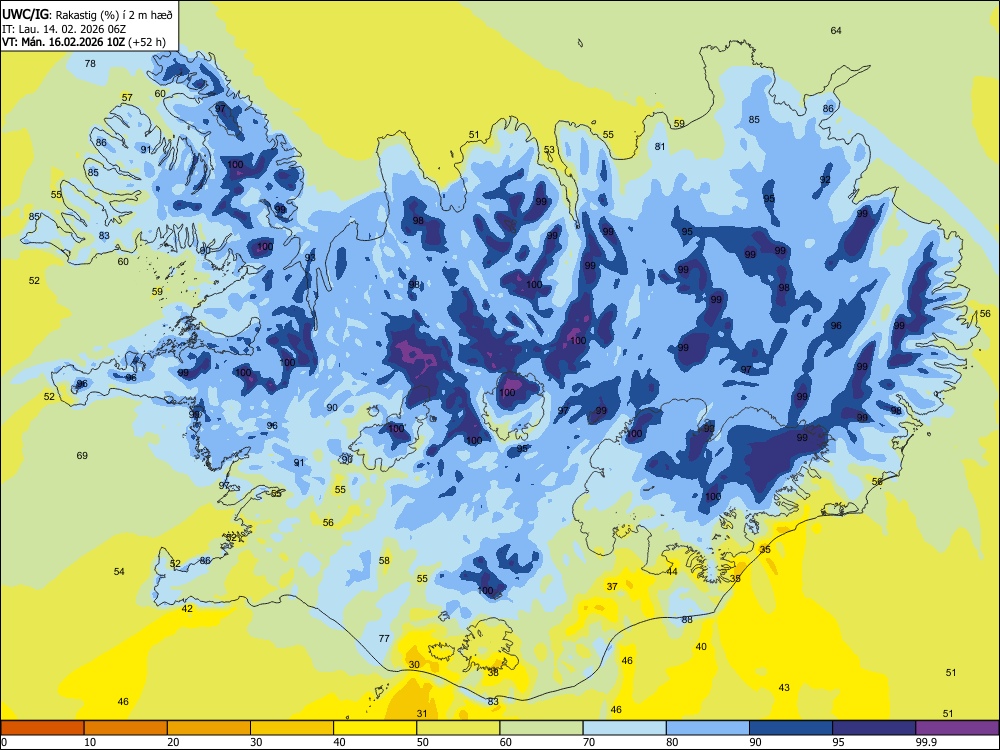Click the humidity value '77' on the map
This screenshot has height=750, width=1000.
pyautogui.click(x=384, y=638)
